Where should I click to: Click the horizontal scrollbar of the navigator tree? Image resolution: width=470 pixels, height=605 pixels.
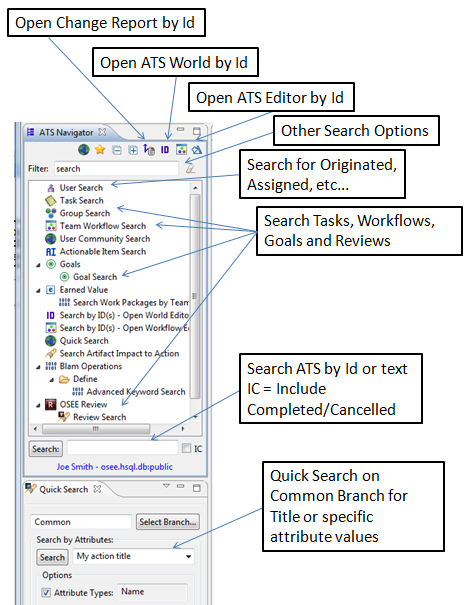(96, 429)
